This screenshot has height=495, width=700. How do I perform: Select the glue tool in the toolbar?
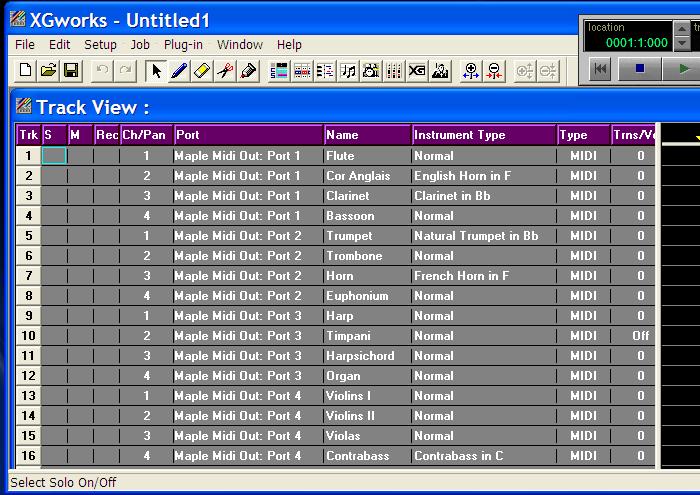click(248, 71)
